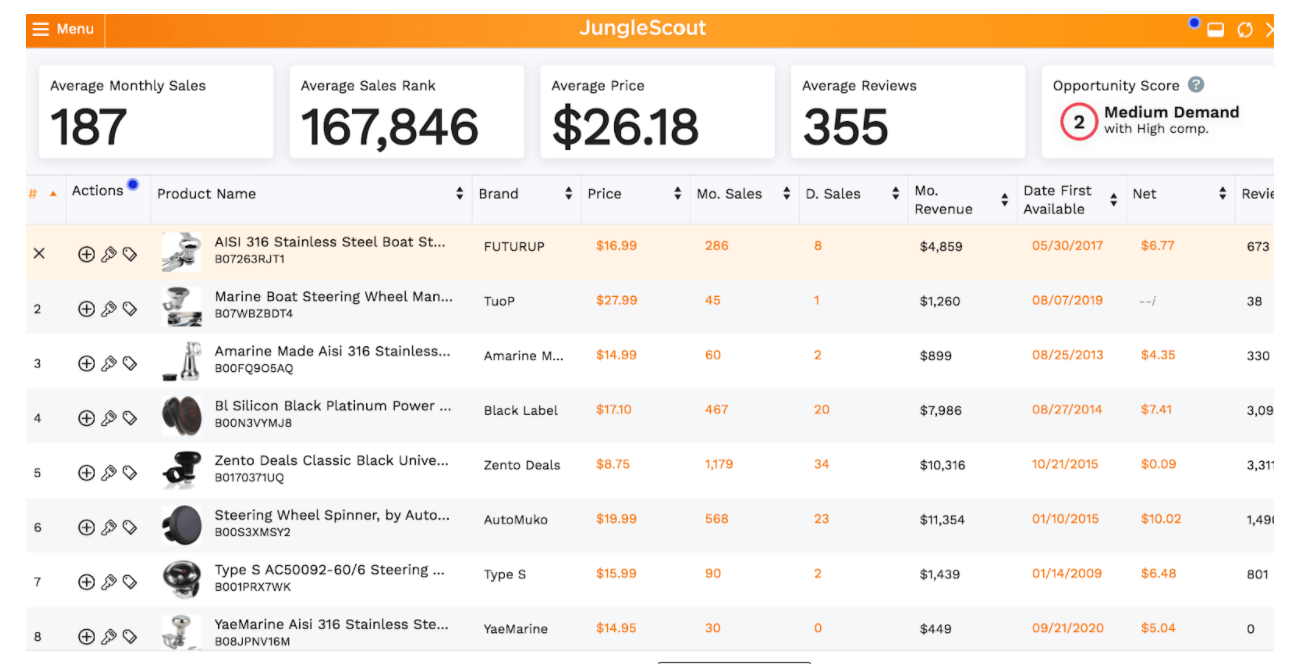The image size is (1304, 664).
Task: Click the window card icon beside refresh
Action: click(1216, 30)
